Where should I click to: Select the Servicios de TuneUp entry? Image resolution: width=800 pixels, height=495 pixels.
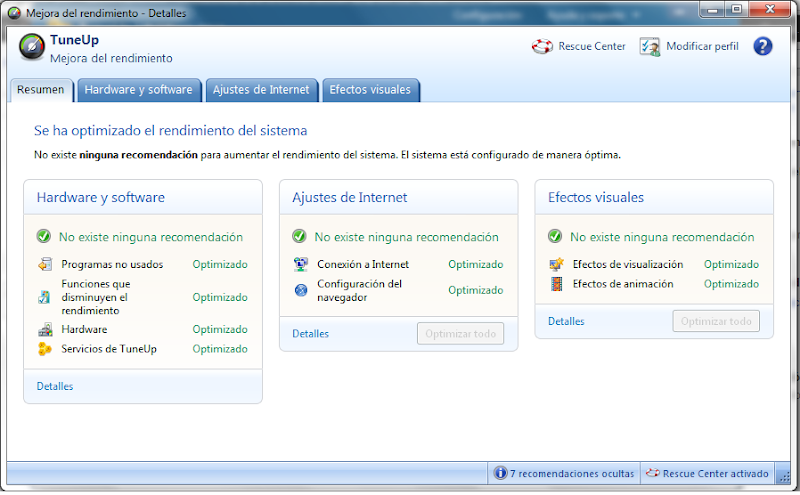point(109,349)
